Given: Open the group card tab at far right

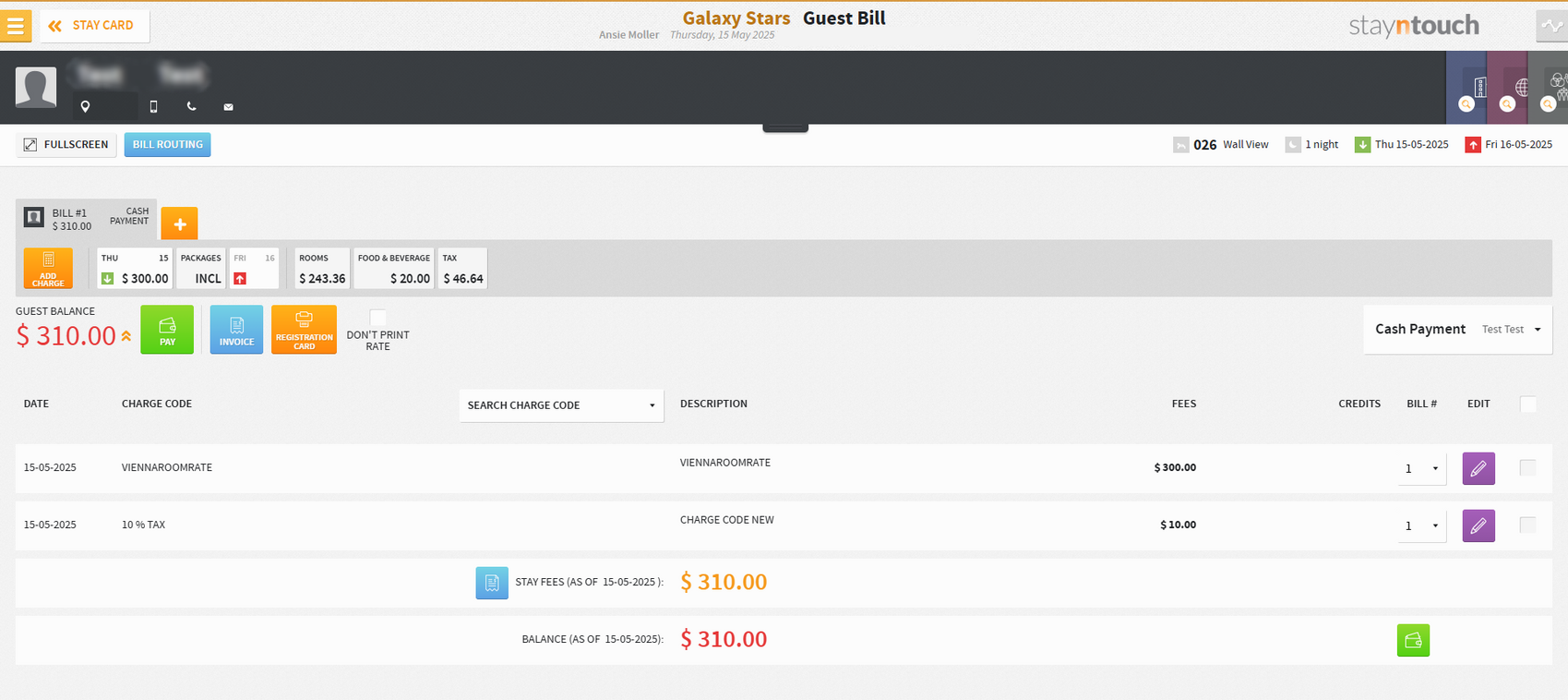Looking at the screenshot, I should click(x=1549, y=89).
